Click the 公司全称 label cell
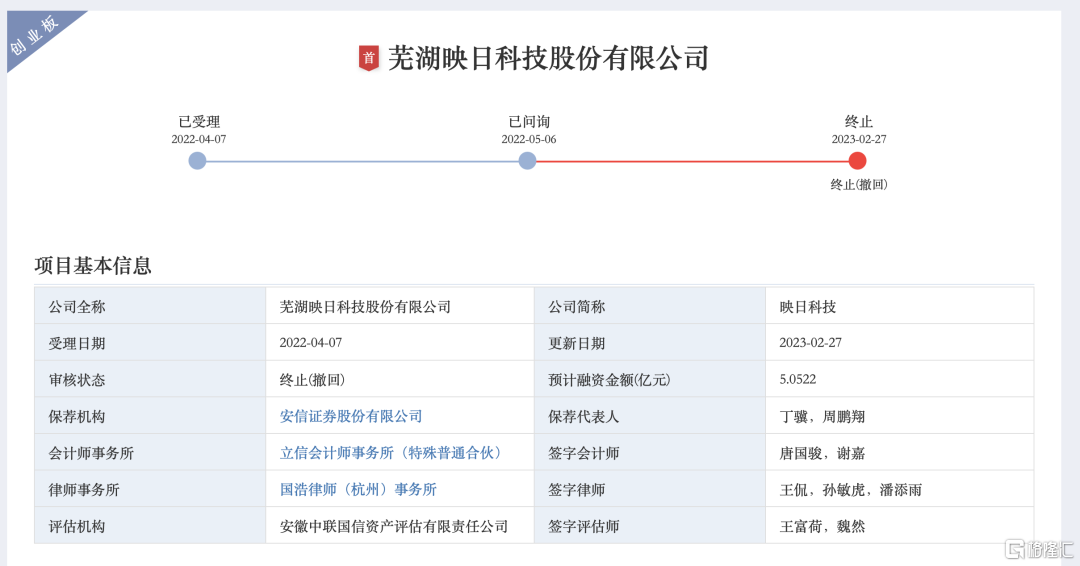This screenshot has width=1080, height=566. point(150,306)
